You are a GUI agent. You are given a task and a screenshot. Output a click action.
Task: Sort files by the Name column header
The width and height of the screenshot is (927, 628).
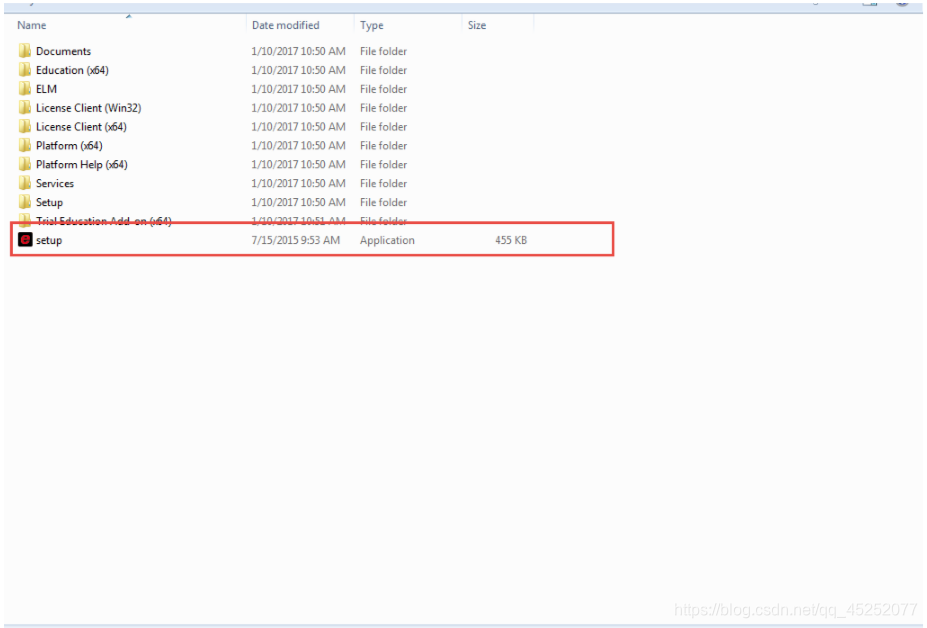32,25
